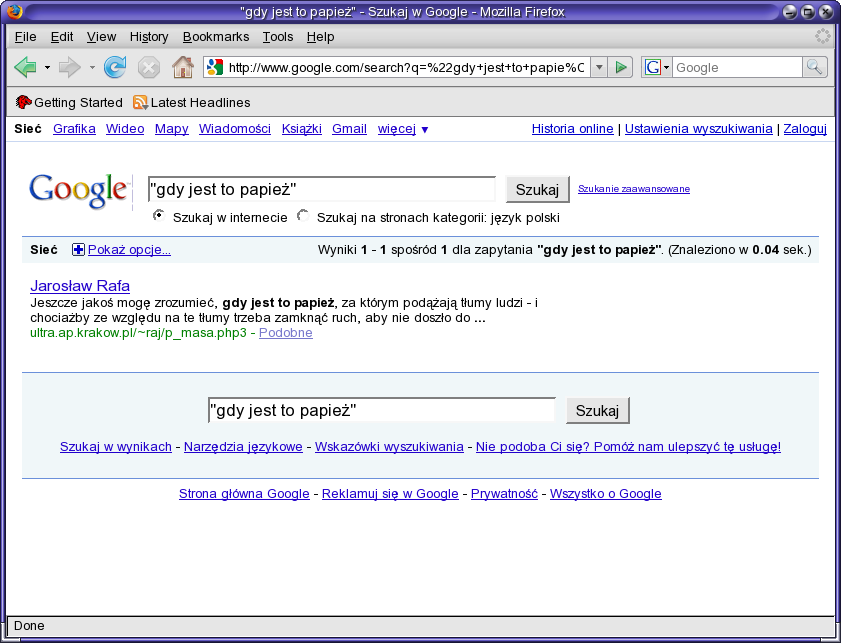Expand Pokaż opcje search options
The height and width of the screenshot is (643, 841).
[x=129, y=249]
